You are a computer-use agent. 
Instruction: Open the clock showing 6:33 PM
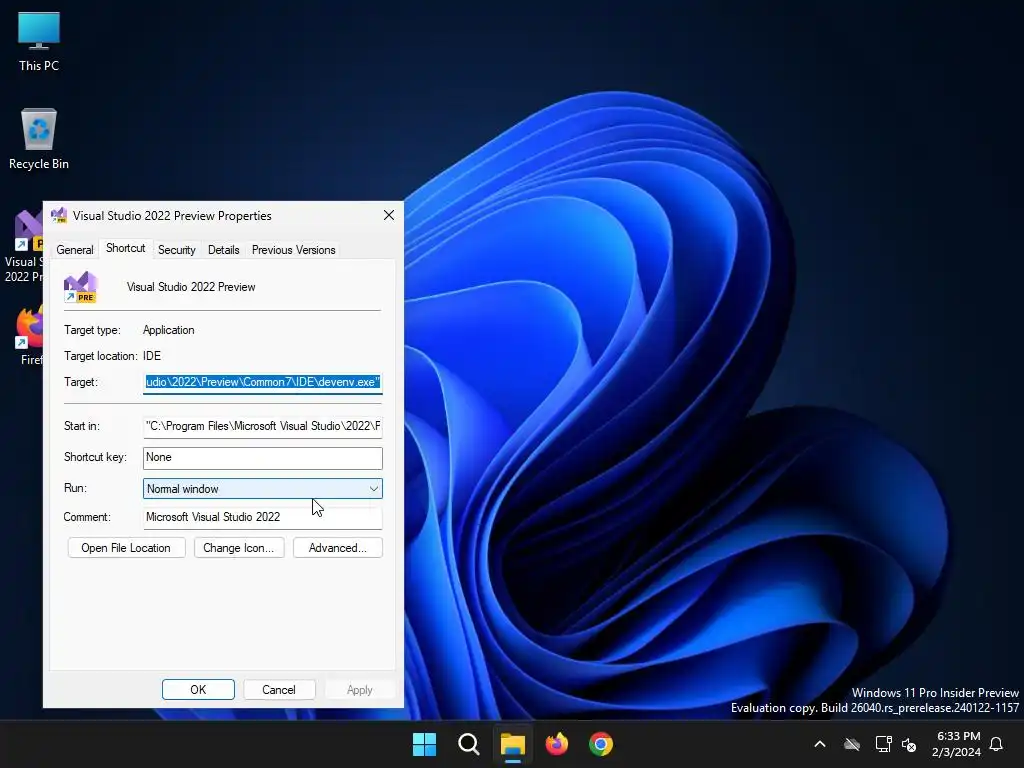point(958,744)
